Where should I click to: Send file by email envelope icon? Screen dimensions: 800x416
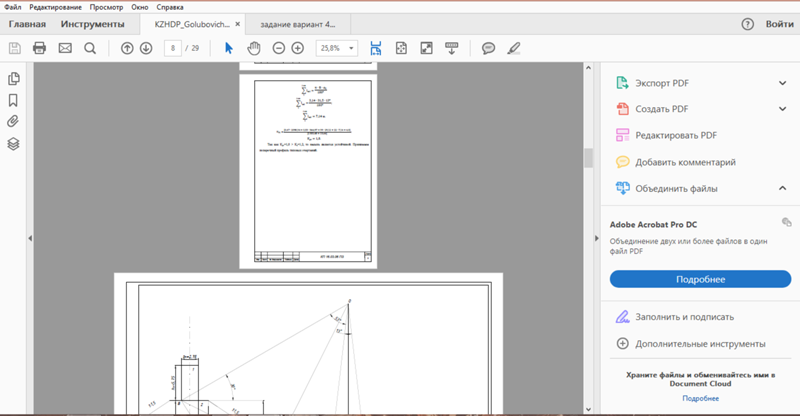click(x=65, y=48)
